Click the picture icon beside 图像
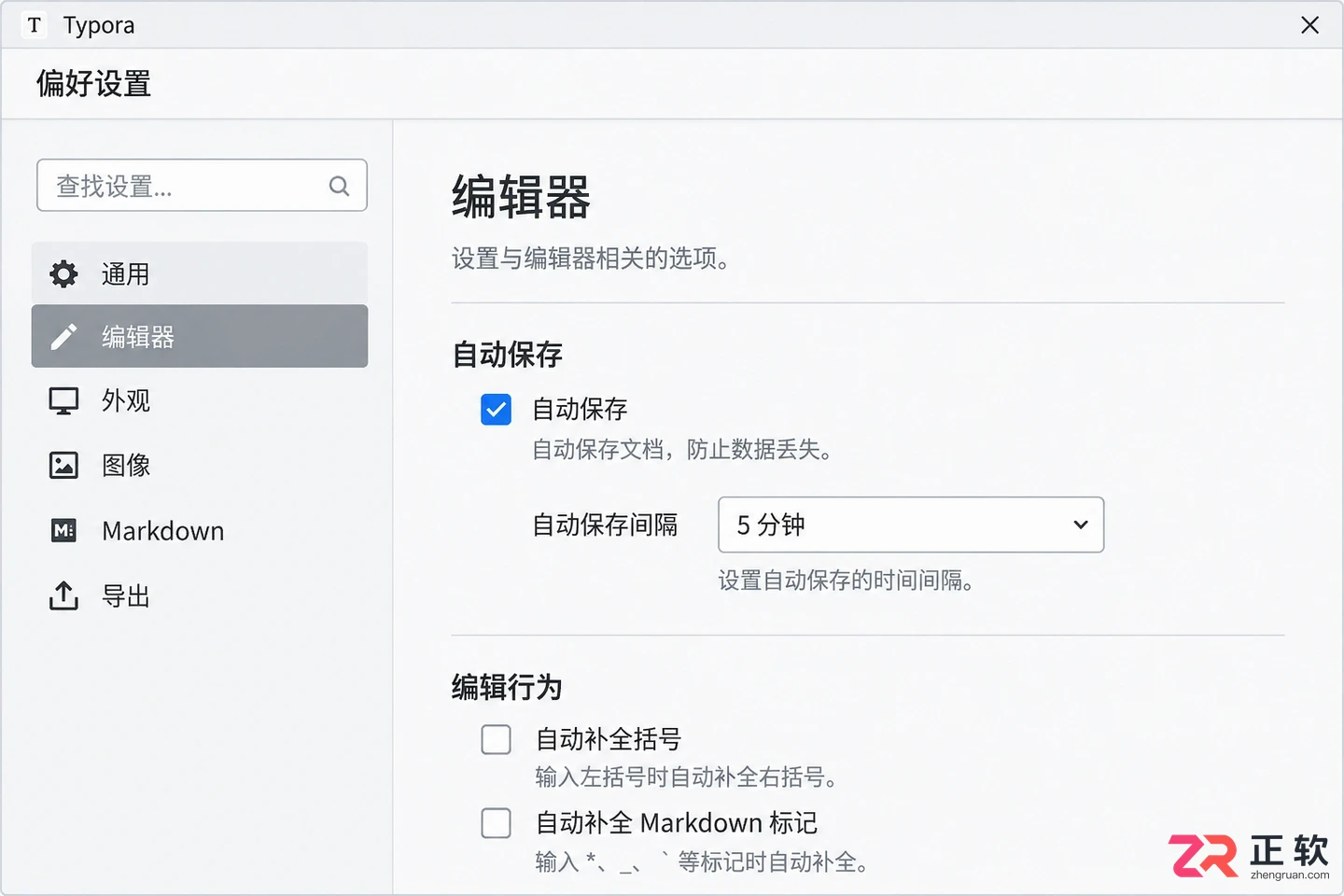 63,465
